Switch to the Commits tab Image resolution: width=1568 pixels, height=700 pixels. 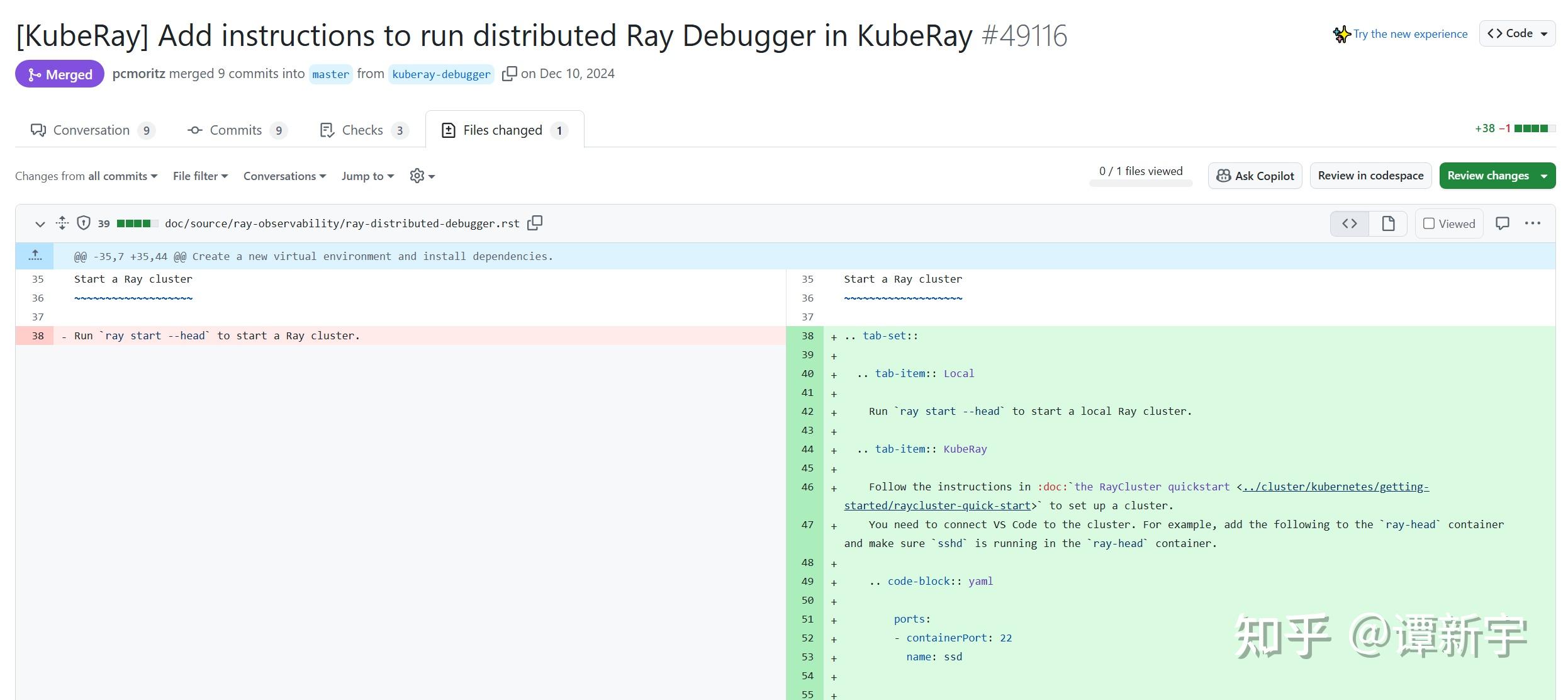pos(235,130)
